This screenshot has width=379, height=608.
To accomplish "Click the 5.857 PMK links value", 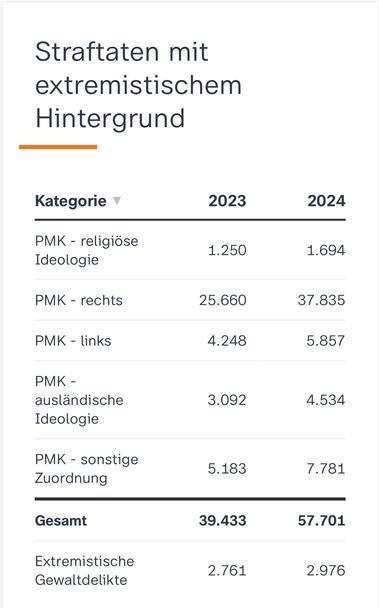I will [326, 341].
